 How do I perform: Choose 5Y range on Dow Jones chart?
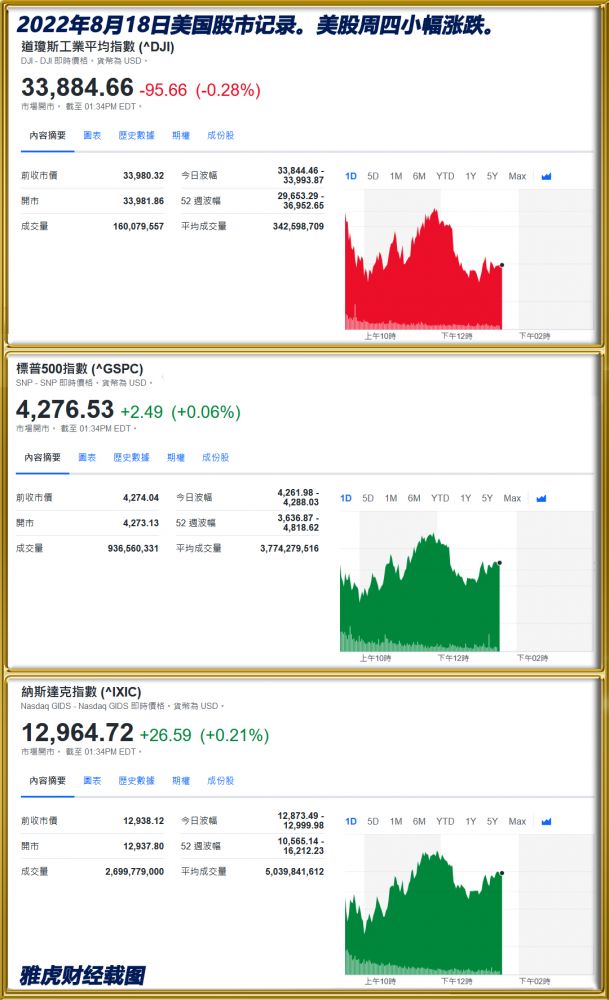[492, 176]
